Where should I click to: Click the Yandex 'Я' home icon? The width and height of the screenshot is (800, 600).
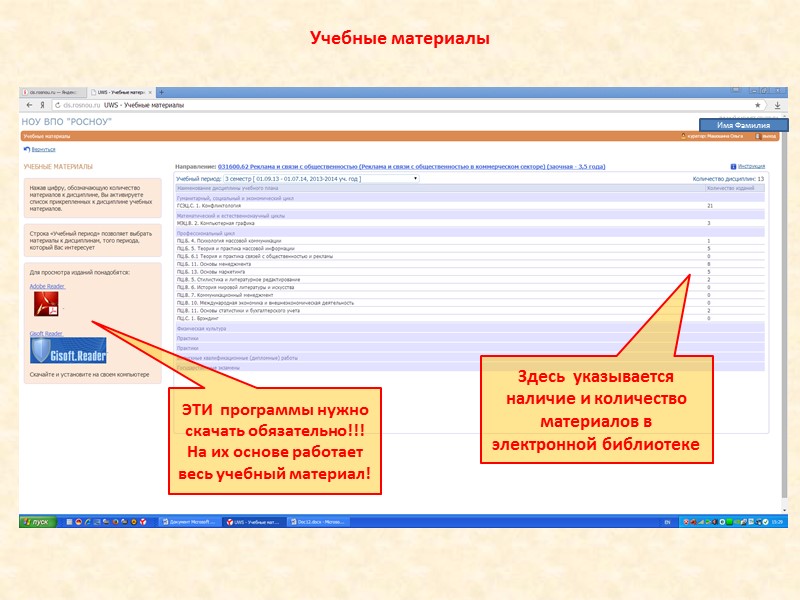point(42,105)
